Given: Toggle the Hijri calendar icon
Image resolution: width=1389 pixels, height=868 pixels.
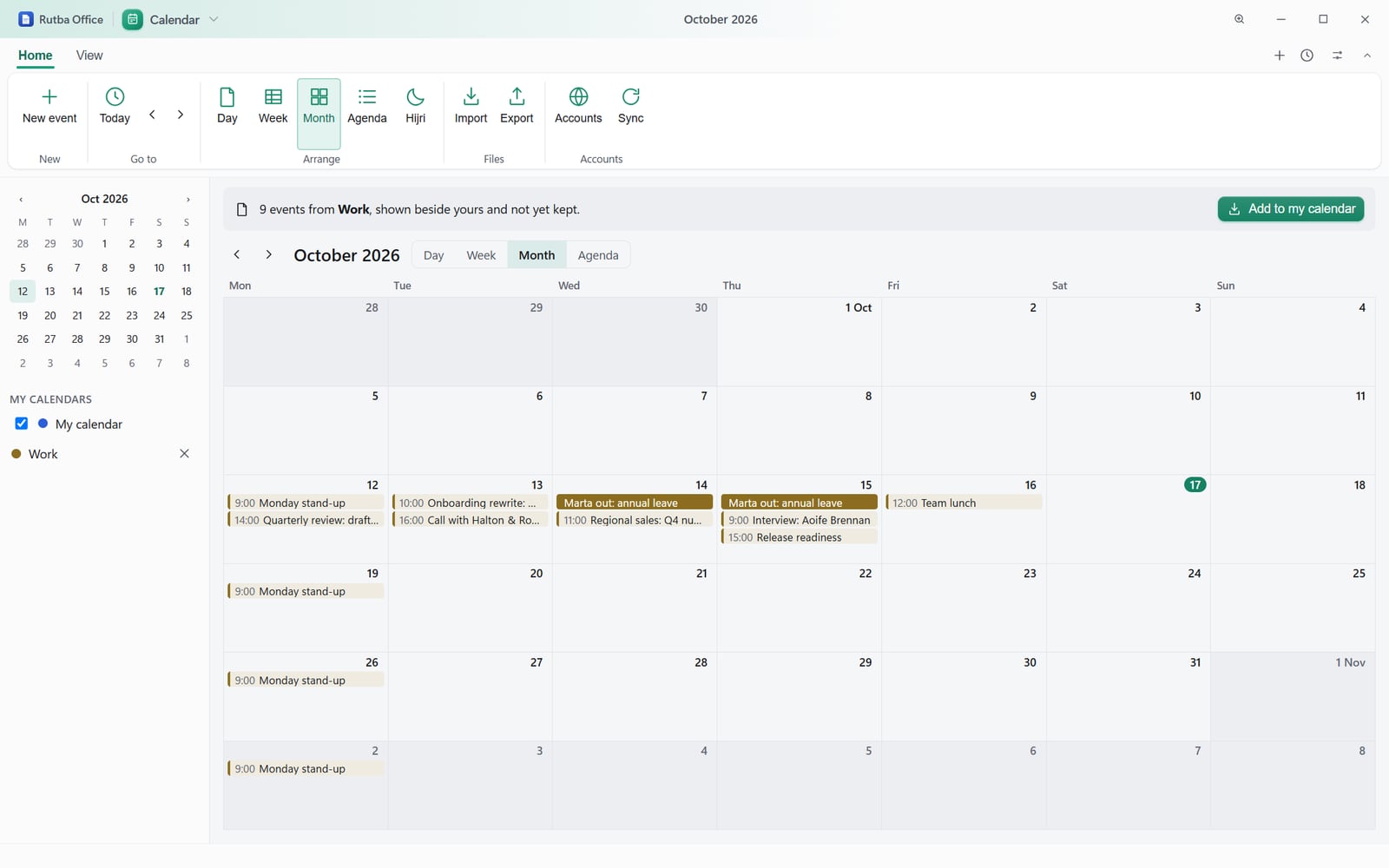Looking at the screenshot, I should pyautogui.click(x=416, y=107).
